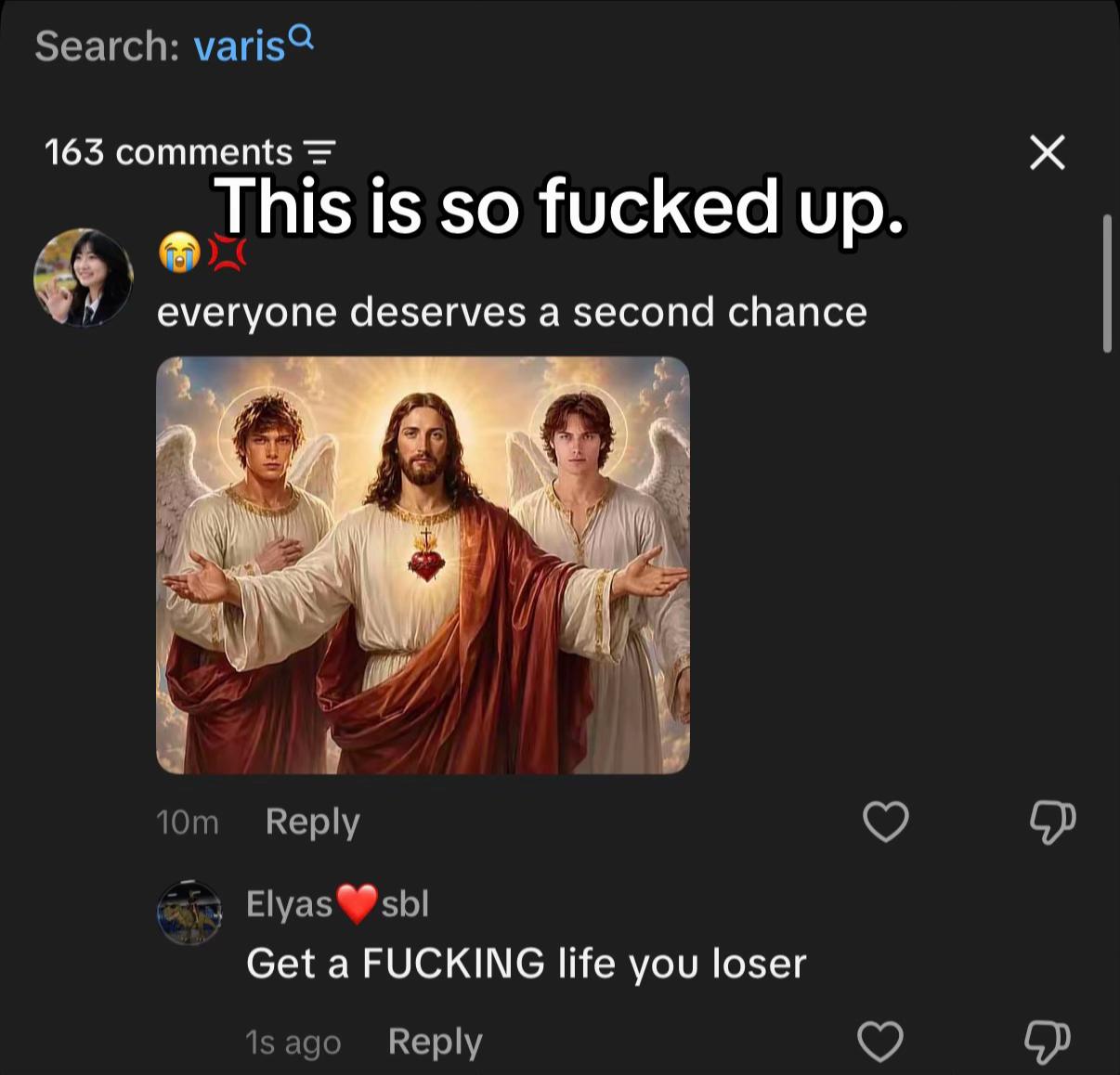Open Elyas sbl's profile avatar
The image size is (1120, 1075).
[x=189, y=913]
